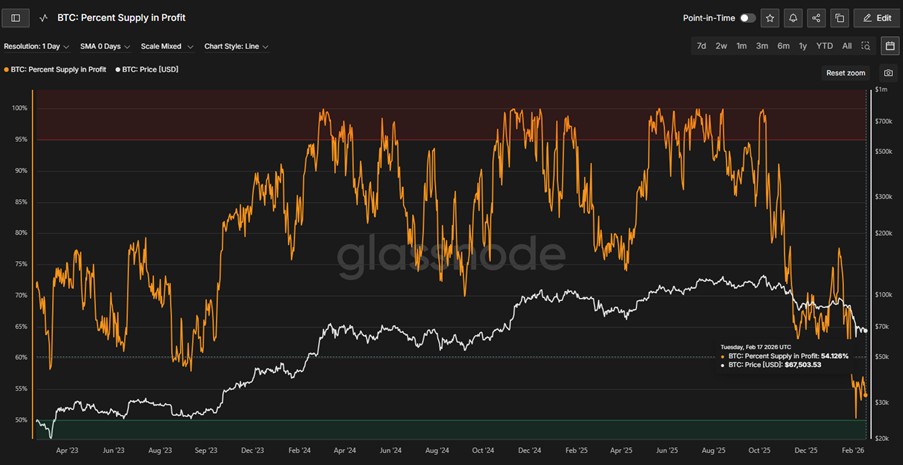Set an alert using the bell icon
903x465 pixels.
pyautogui.click(x=793, y=18)
